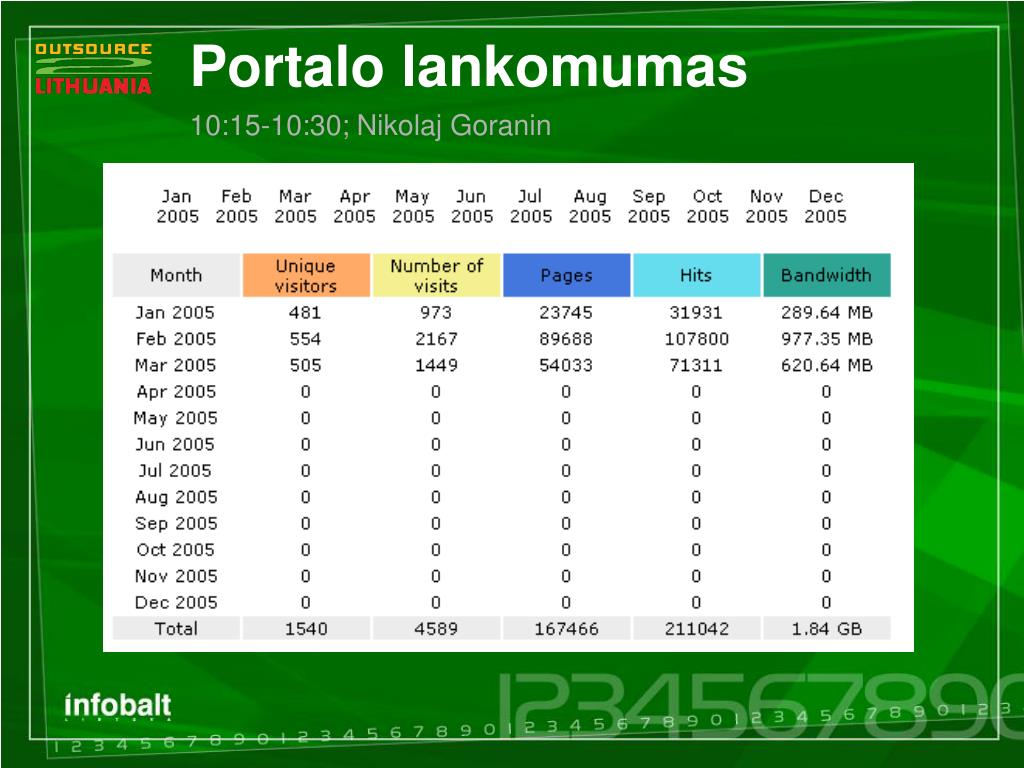Click the 'Aug 2005' label in the months strip
1024x768 pixels.
pyautogui.click(x=590, y=206)
